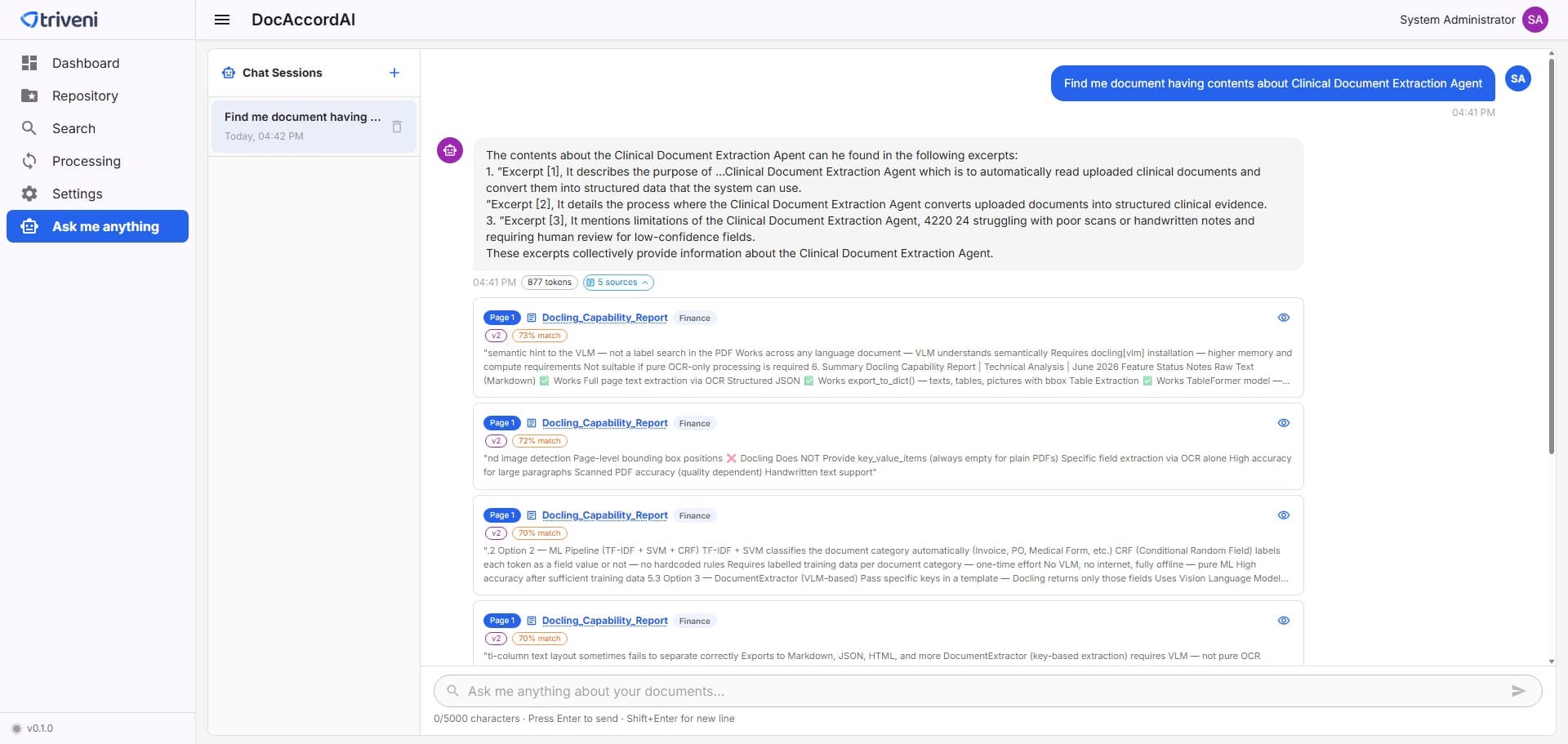
Task: Click the search icon inside the chat input
Action: point(452,691)
